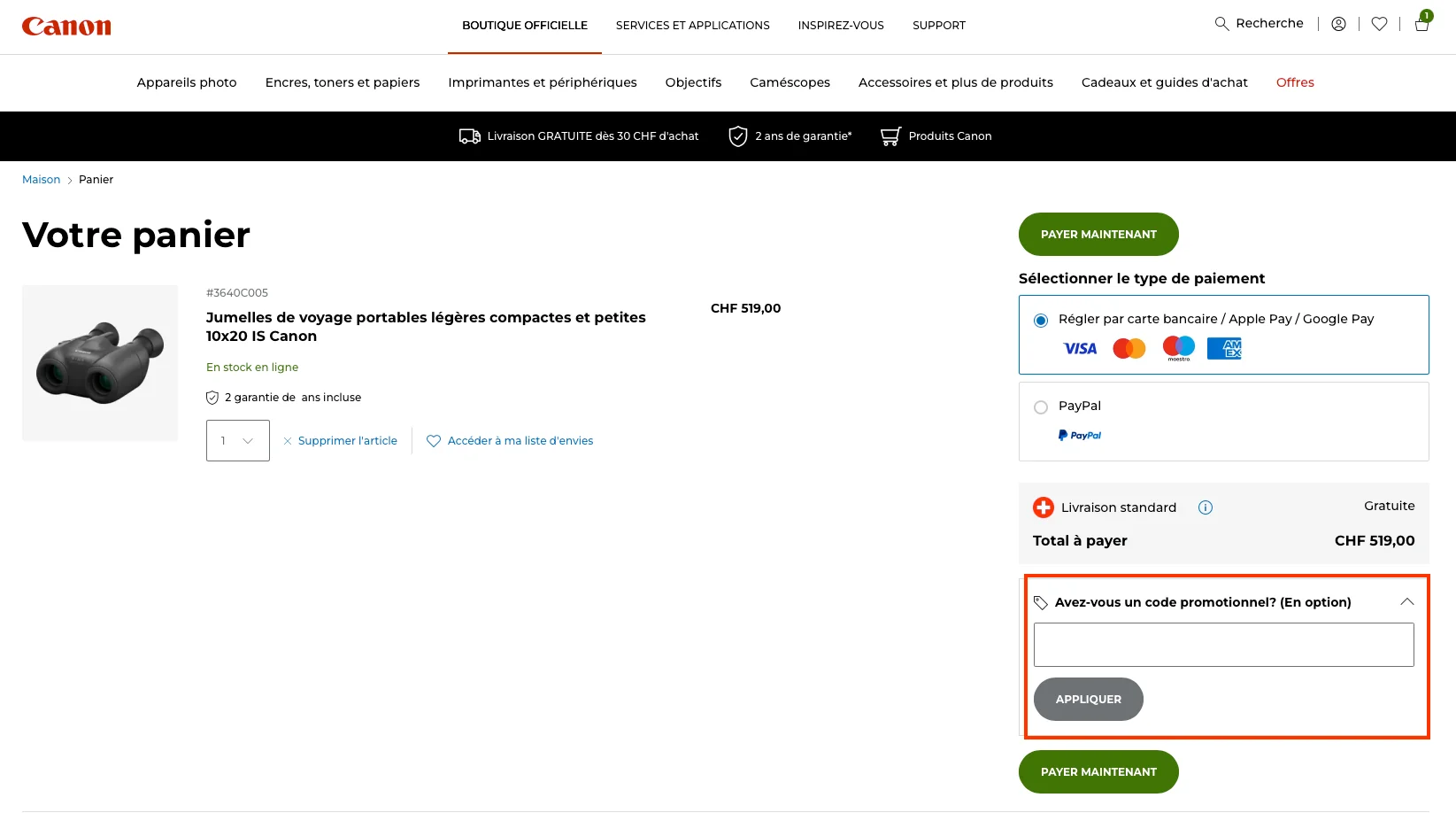This screenshot has height=813, width=1456.
Task: Click the PAYER MAINTENANT button
Action: click(x=1098, y=234)
